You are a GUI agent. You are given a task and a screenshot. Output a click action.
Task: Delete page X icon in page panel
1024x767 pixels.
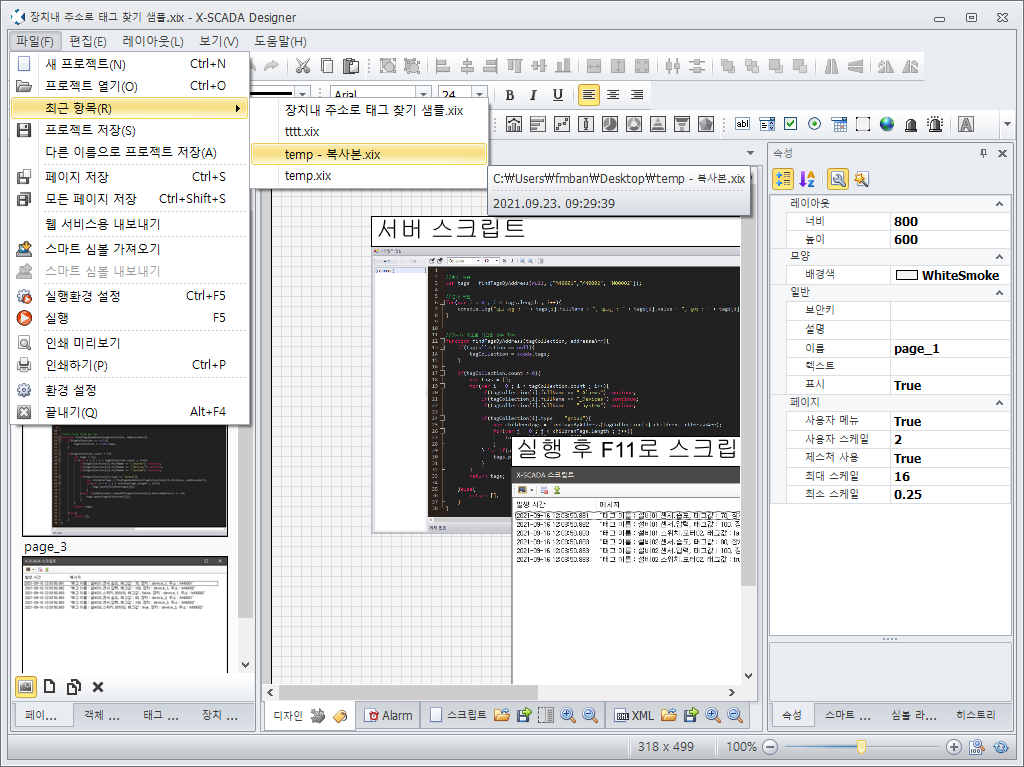coord(98,687)
